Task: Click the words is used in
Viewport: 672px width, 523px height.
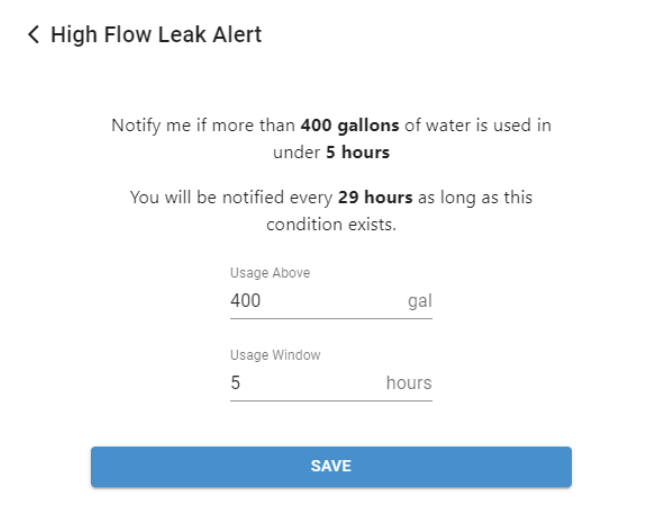Action: point(516,126)
